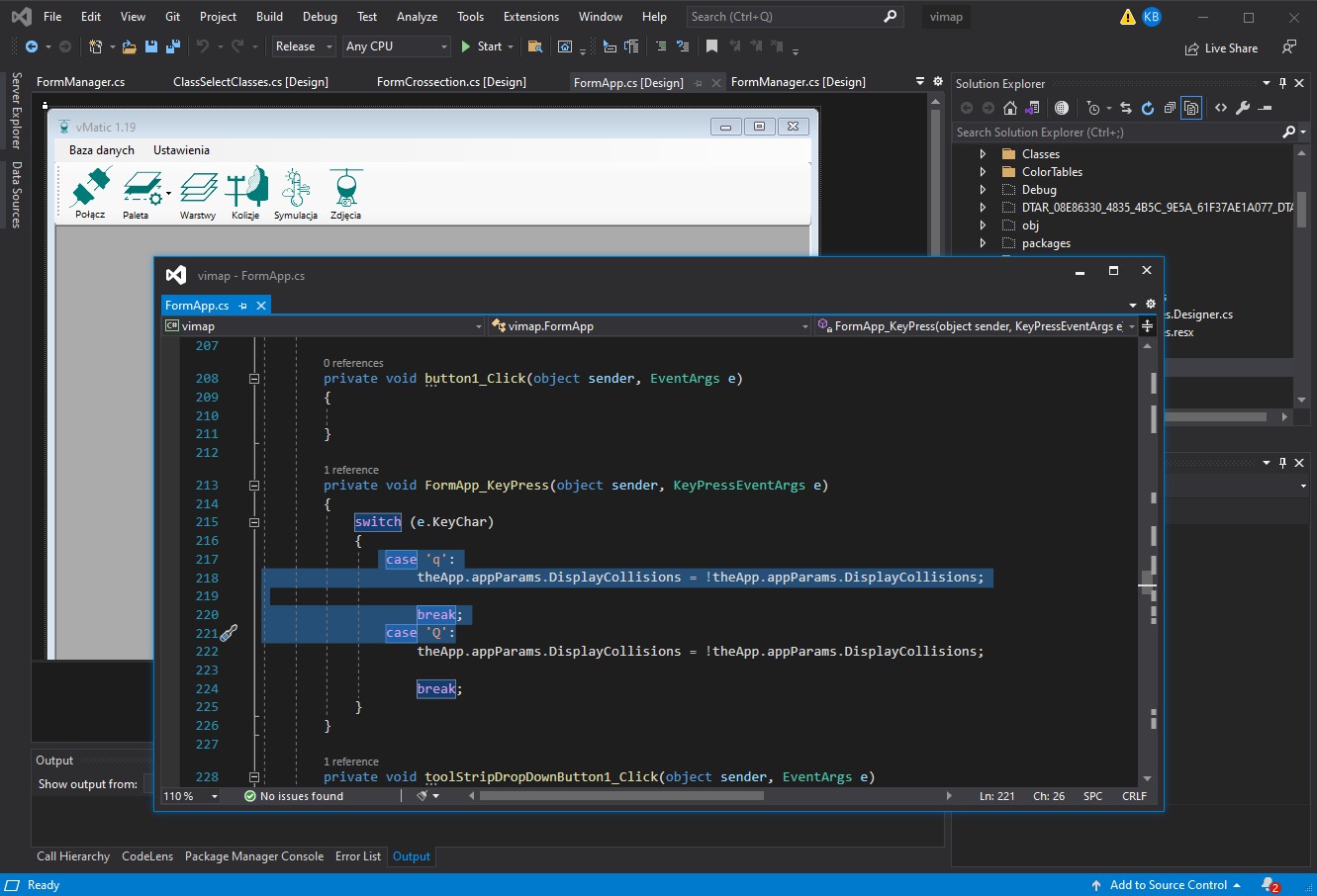Expand the ColorTables folder node

(983, 172)
